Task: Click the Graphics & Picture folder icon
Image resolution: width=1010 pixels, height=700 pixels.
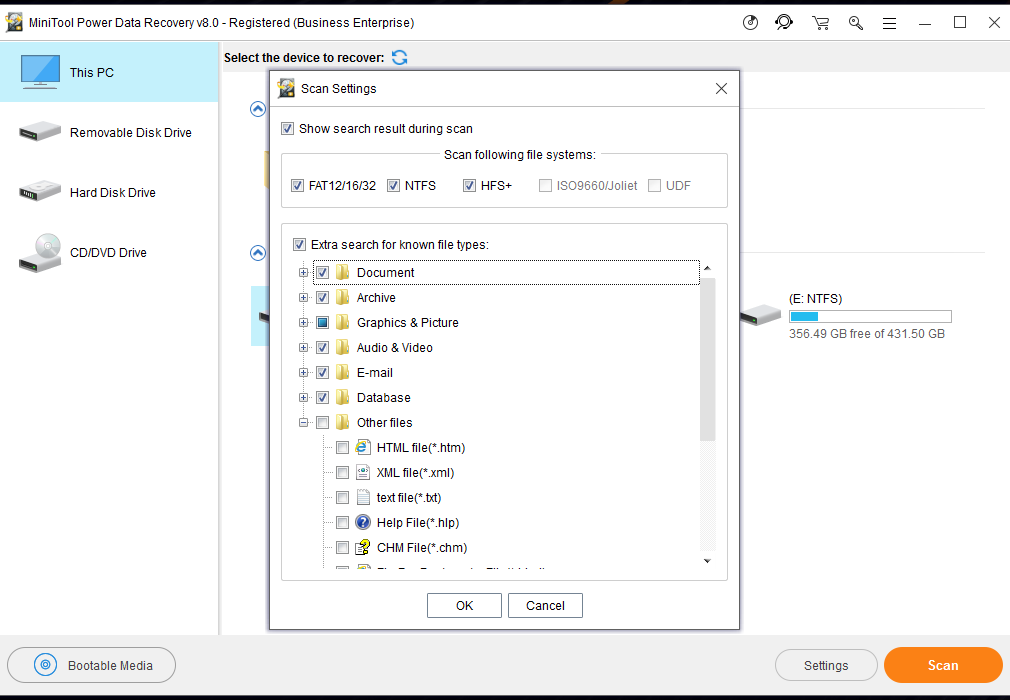Action: (x=343, y=322)
